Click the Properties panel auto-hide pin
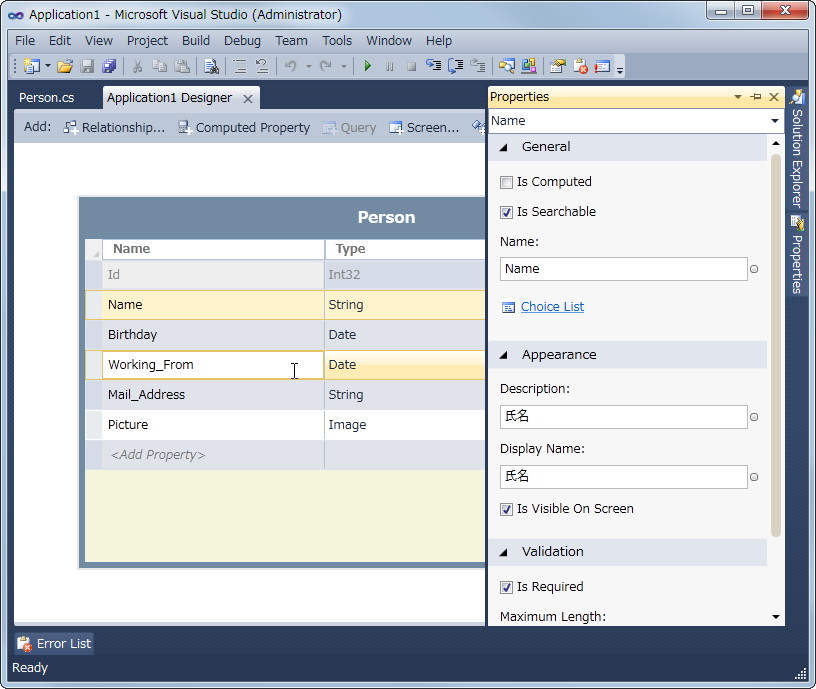 [x=756, y=97]
